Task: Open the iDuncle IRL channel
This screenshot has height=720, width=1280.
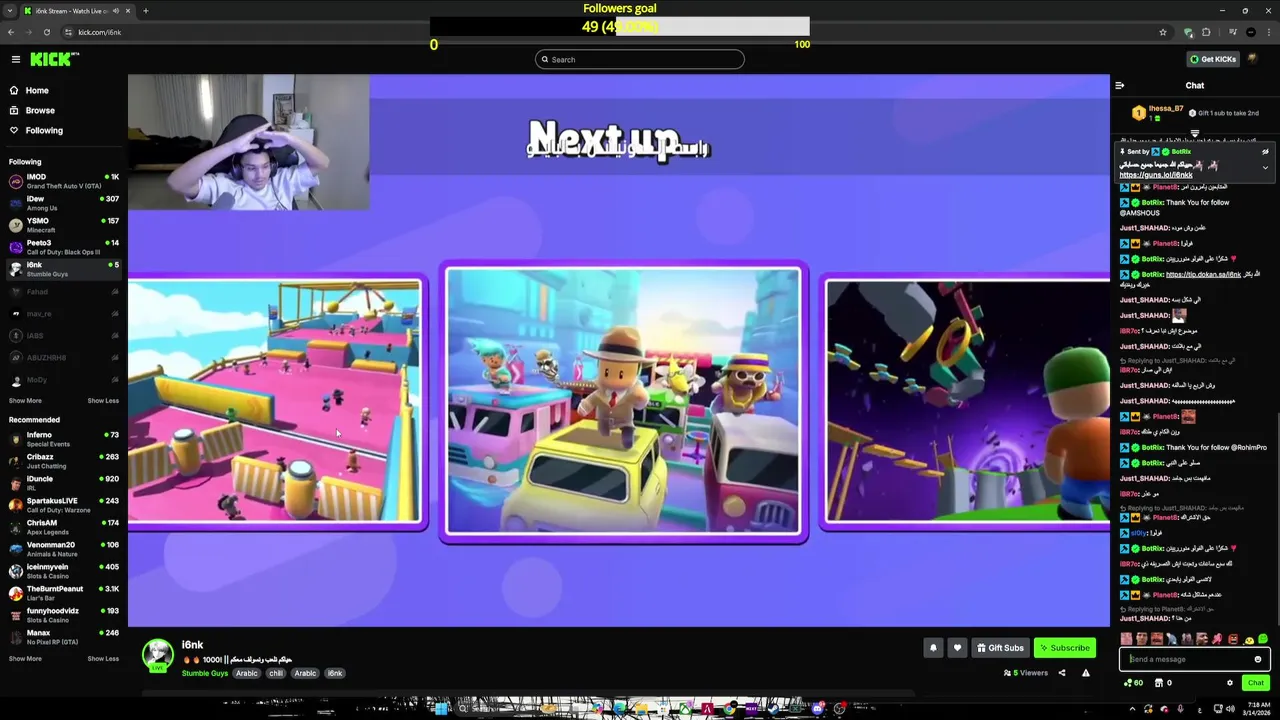Action: (x=64, y=483)
